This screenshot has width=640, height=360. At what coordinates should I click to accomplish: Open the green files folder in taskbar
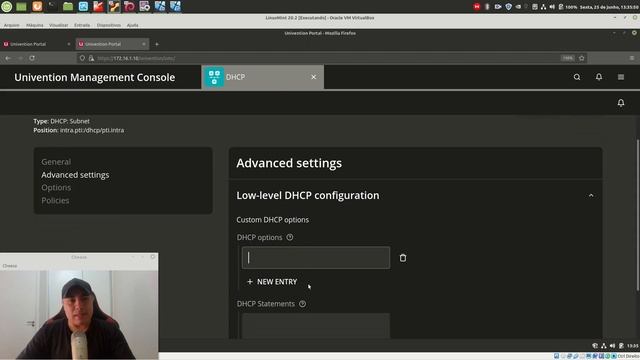[x=68, y=7]
